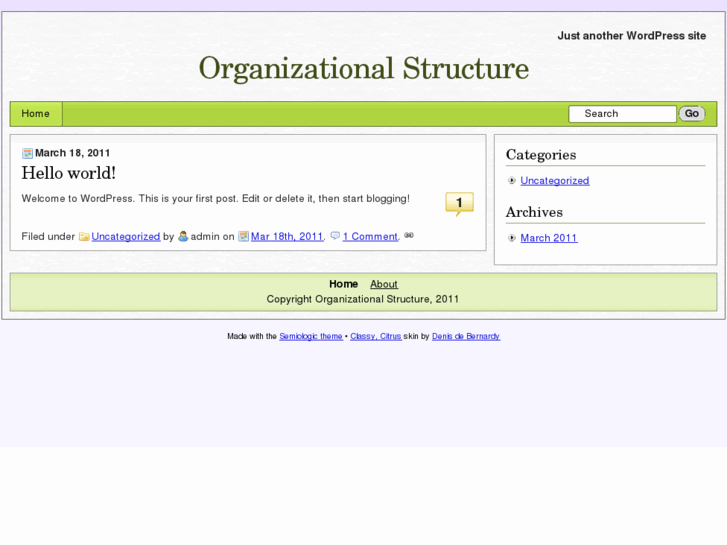Click the March 18, 2011 date heading
The width and height of the screenshot is (727, 545).
tap(73, 153)
